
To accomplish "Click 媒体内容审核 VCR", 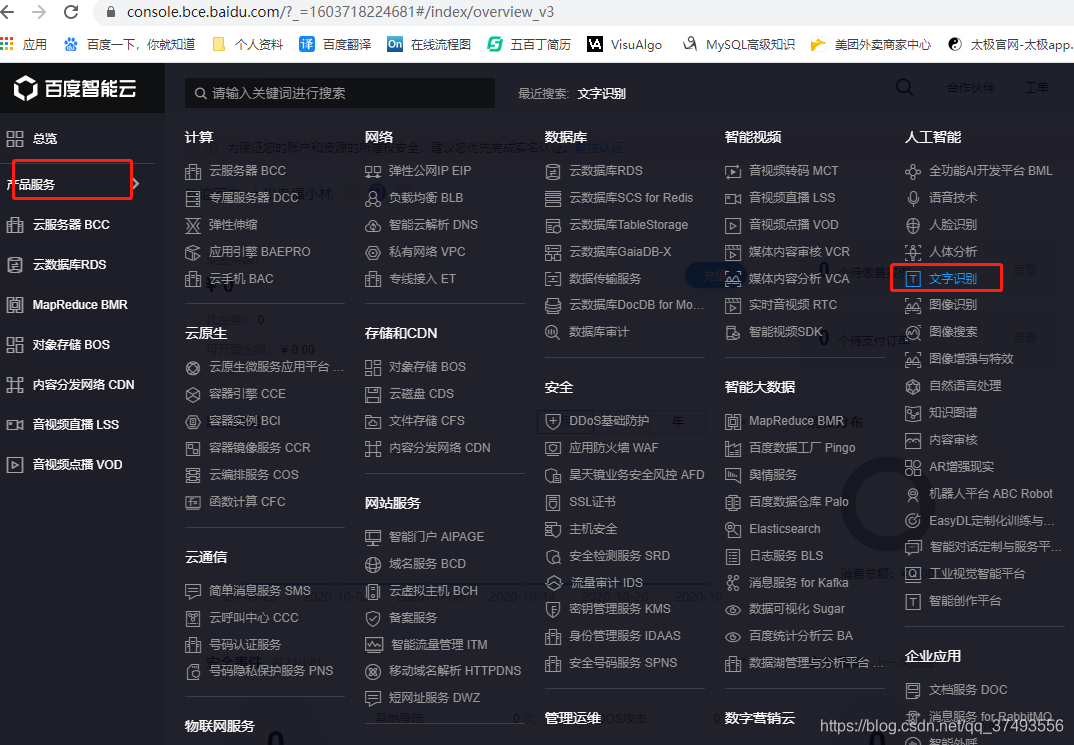I will coord(799,251).
